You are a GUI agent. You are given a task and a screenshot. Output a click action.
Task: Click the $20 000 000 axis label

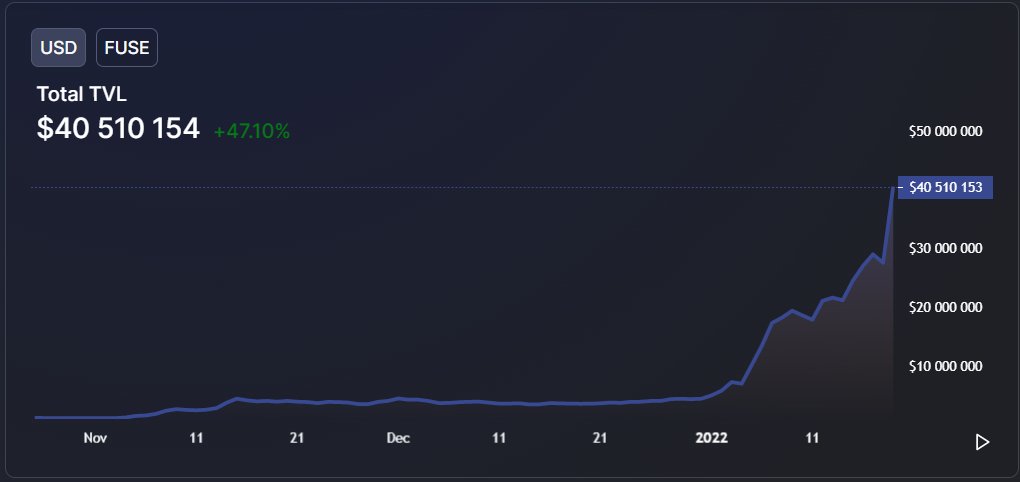pyautogui.click(x=945, y=307)
